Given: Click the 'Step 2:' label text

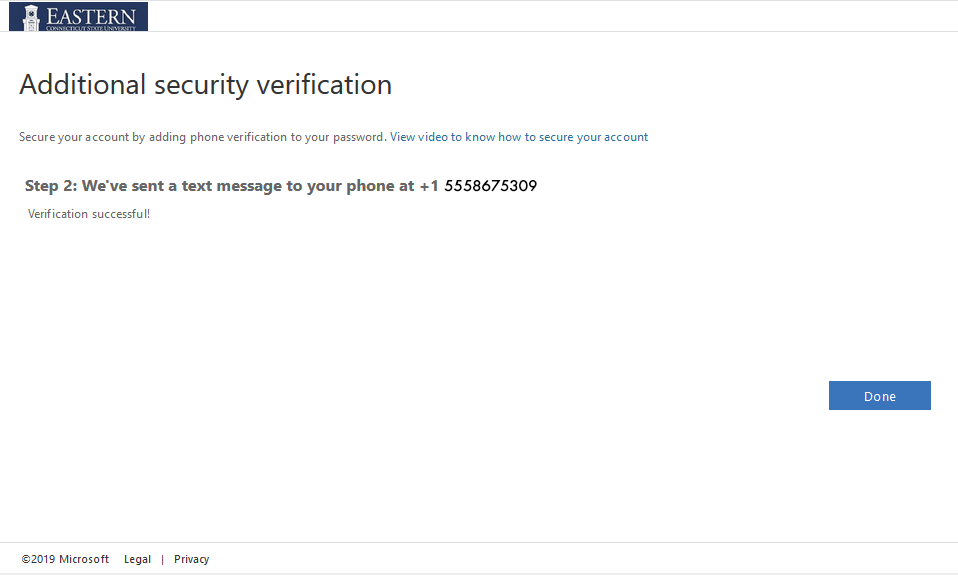Looking at the screenshot, I should [x=51, y=186].
